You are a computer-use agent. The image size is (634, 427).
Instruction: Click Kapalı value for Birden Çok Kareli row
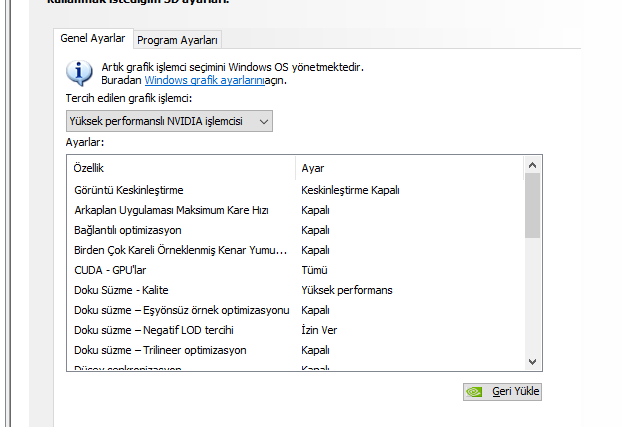pos(315,250)
